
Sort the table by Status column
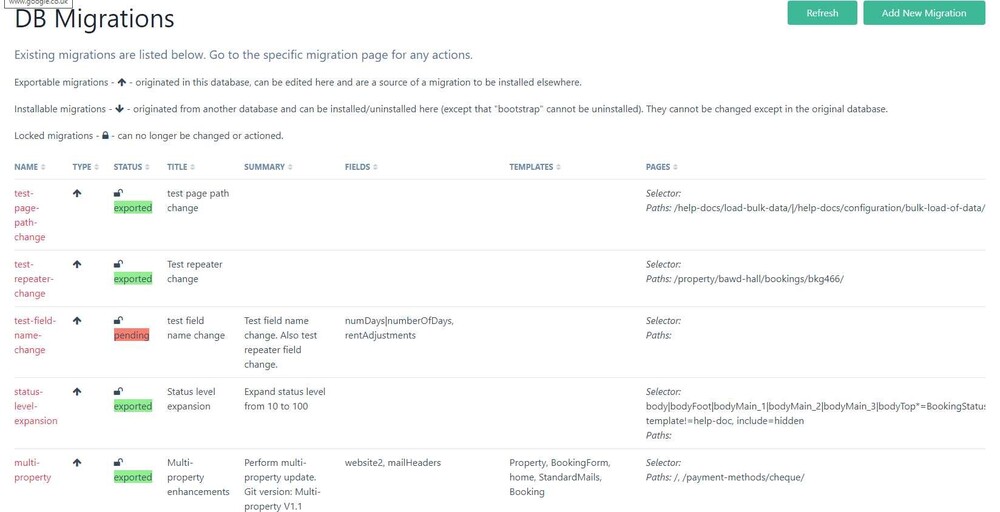click(131, 167)
